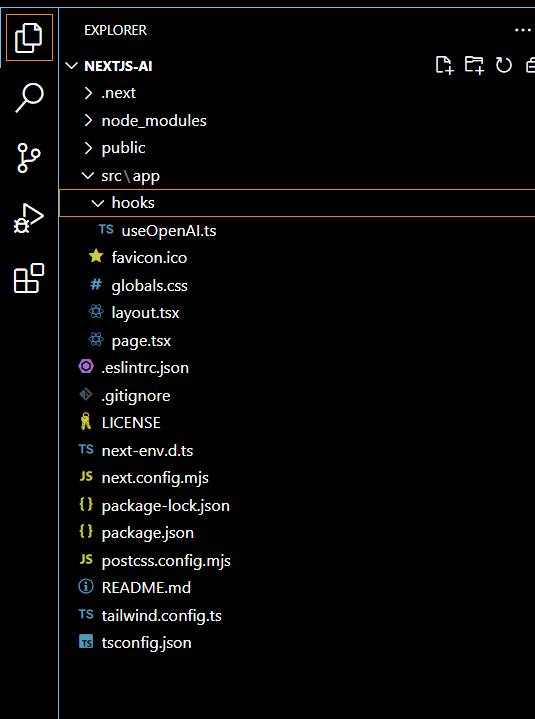The width and height of the screenshot is (535, 719).
Task: Open next-env.d.ts file name
Action: 148,450
